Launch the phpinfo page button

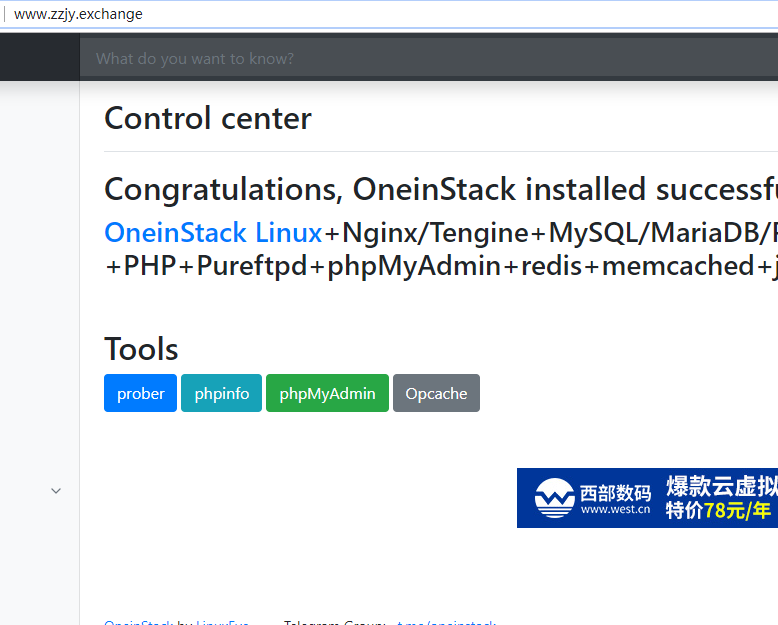[x=222, y=393]
